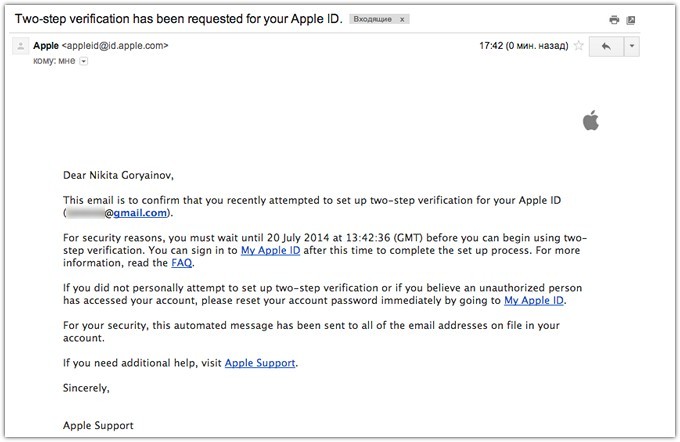The height and width of the screenshot is (442, 680).
Task: Open the more options dropdown beside reply
Action: pyautogui.click(x=633, y=47)
